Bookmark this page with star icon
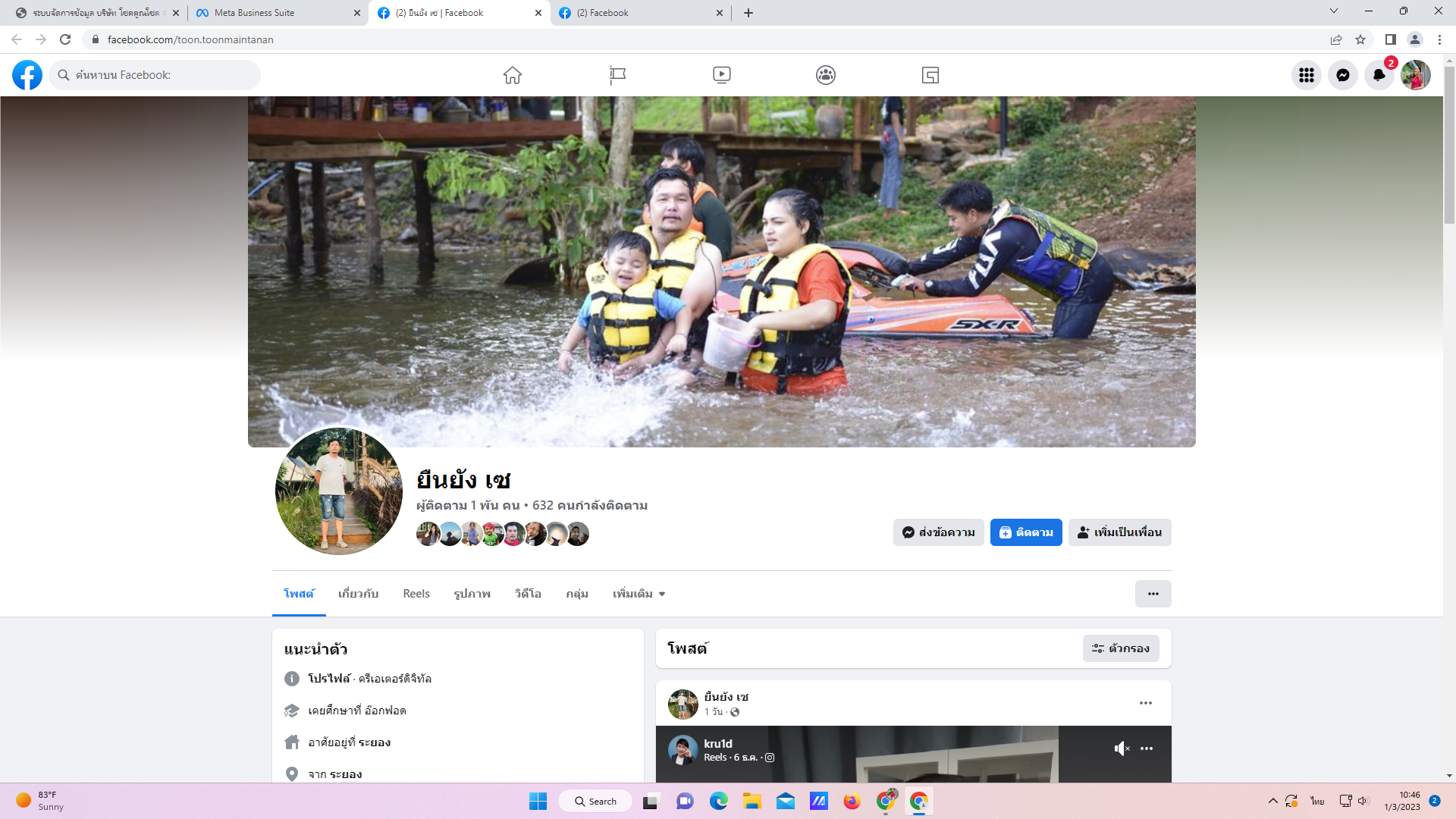 pos(1360,39)
